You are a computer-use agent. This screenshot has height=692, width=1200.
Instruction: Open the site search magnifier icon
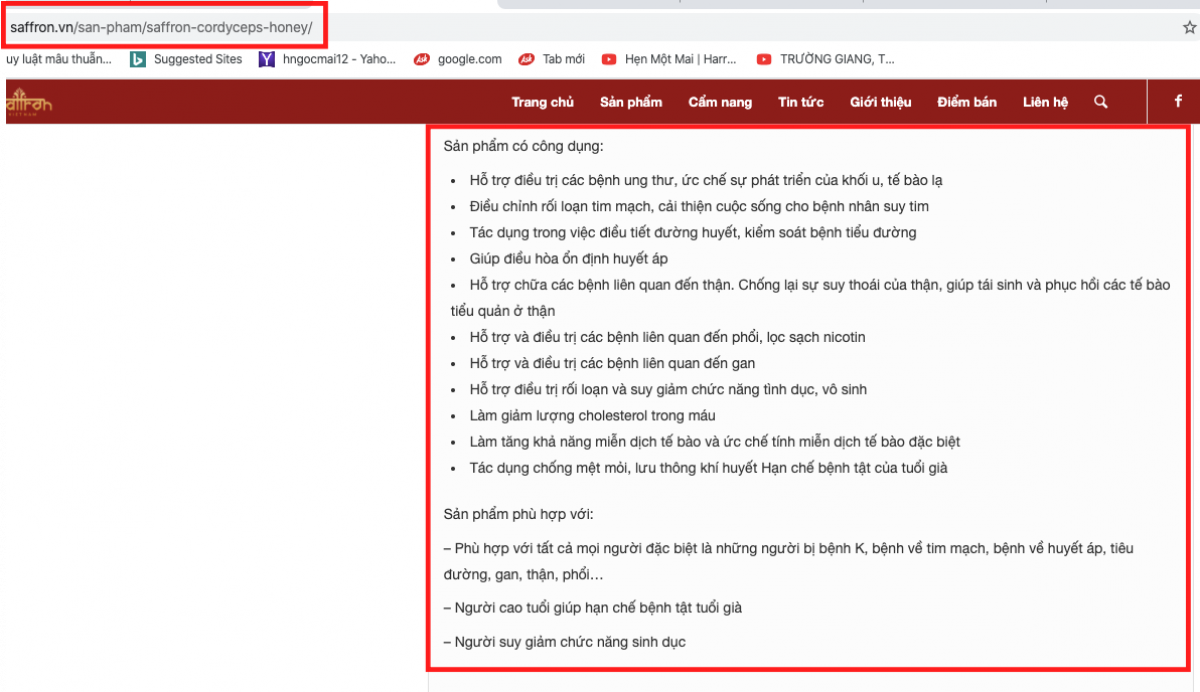tap(1101, 102)
